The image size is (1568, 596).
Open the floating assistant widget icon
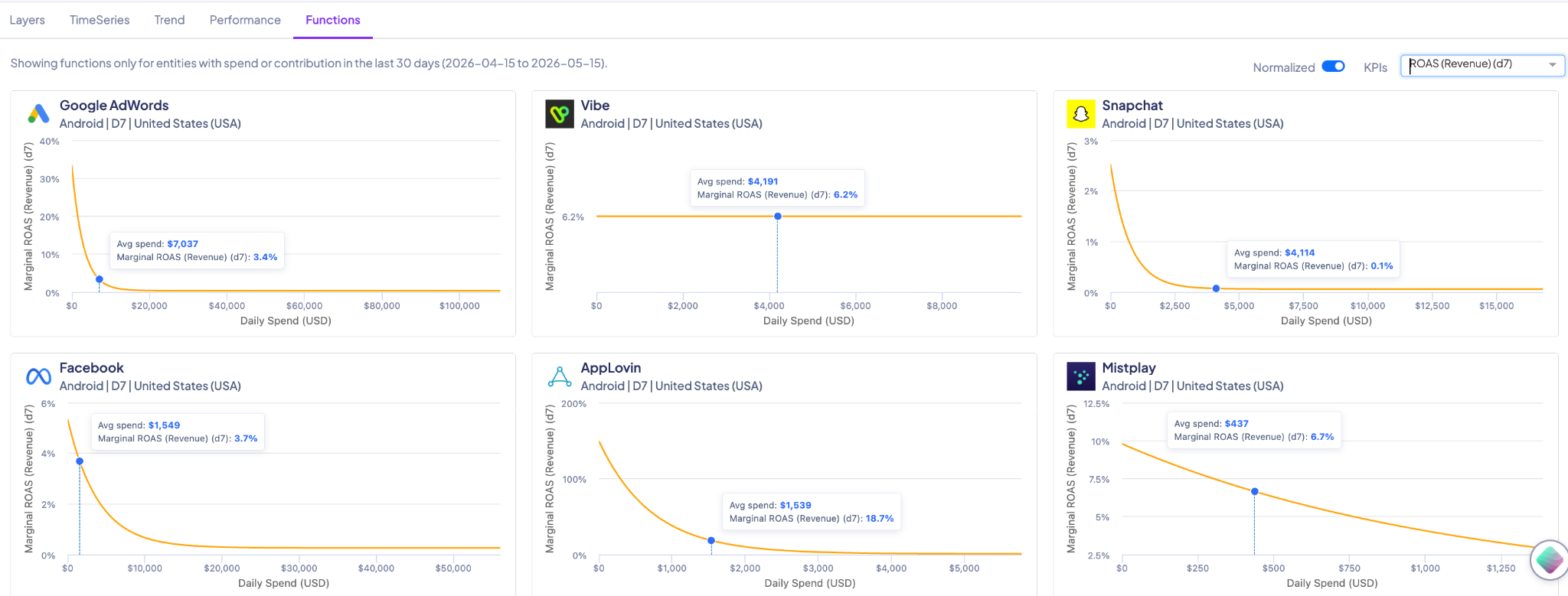[1549, 560]
